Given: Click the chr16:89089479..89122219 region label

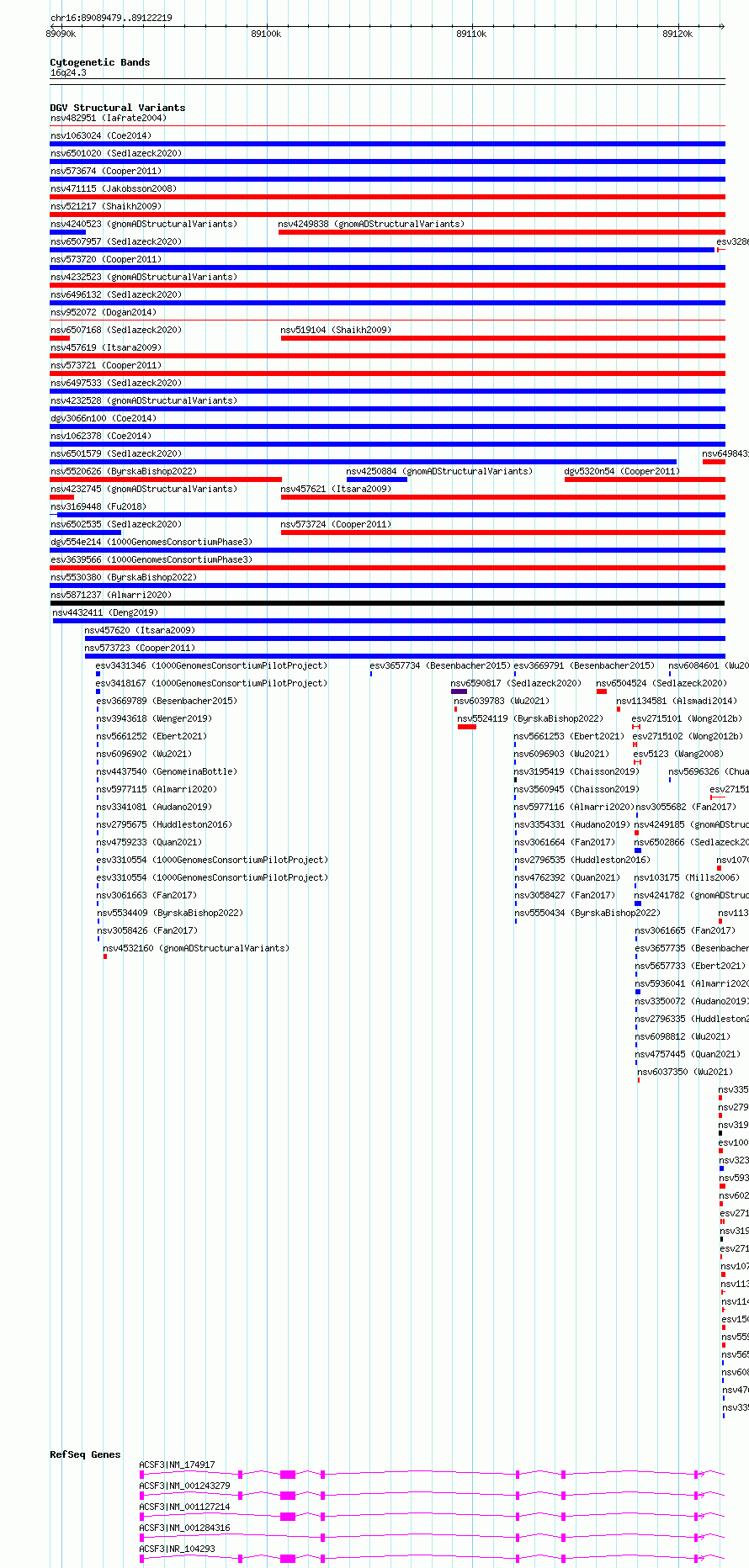Looking at the screenshot, I should [x=111, y=18].
